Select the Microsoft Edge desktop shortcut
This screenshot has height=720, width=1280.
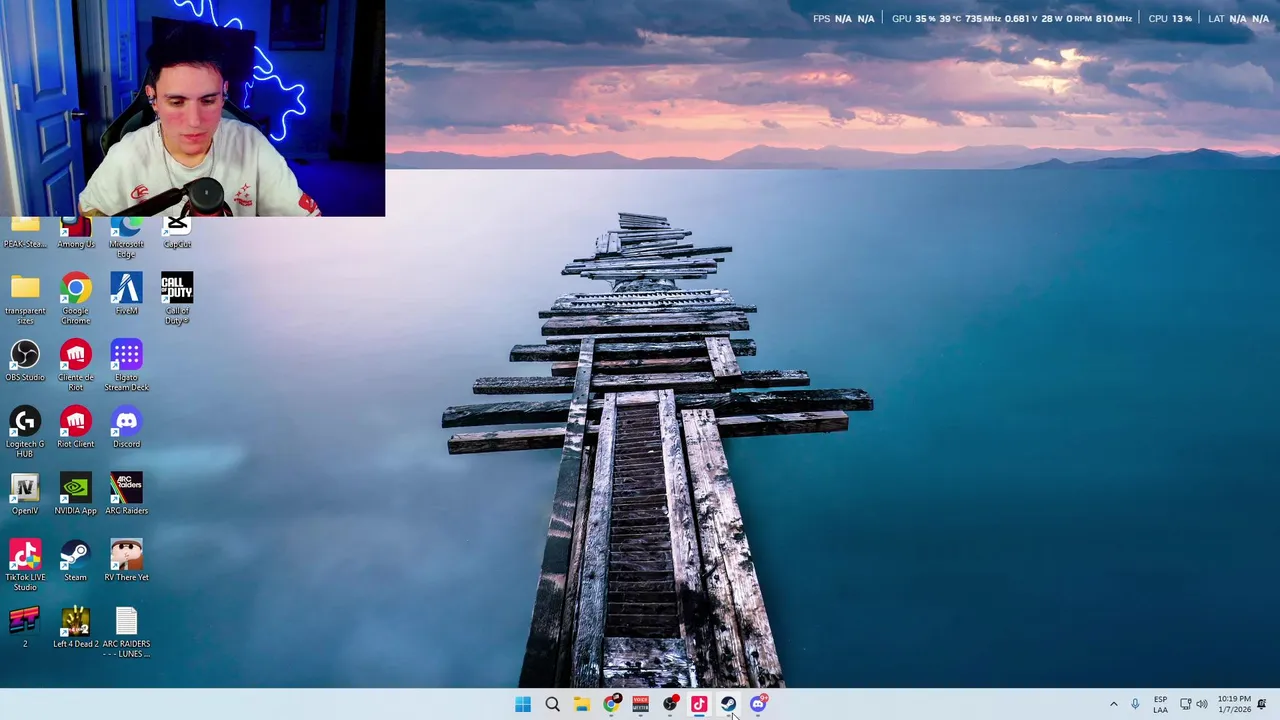126,238
